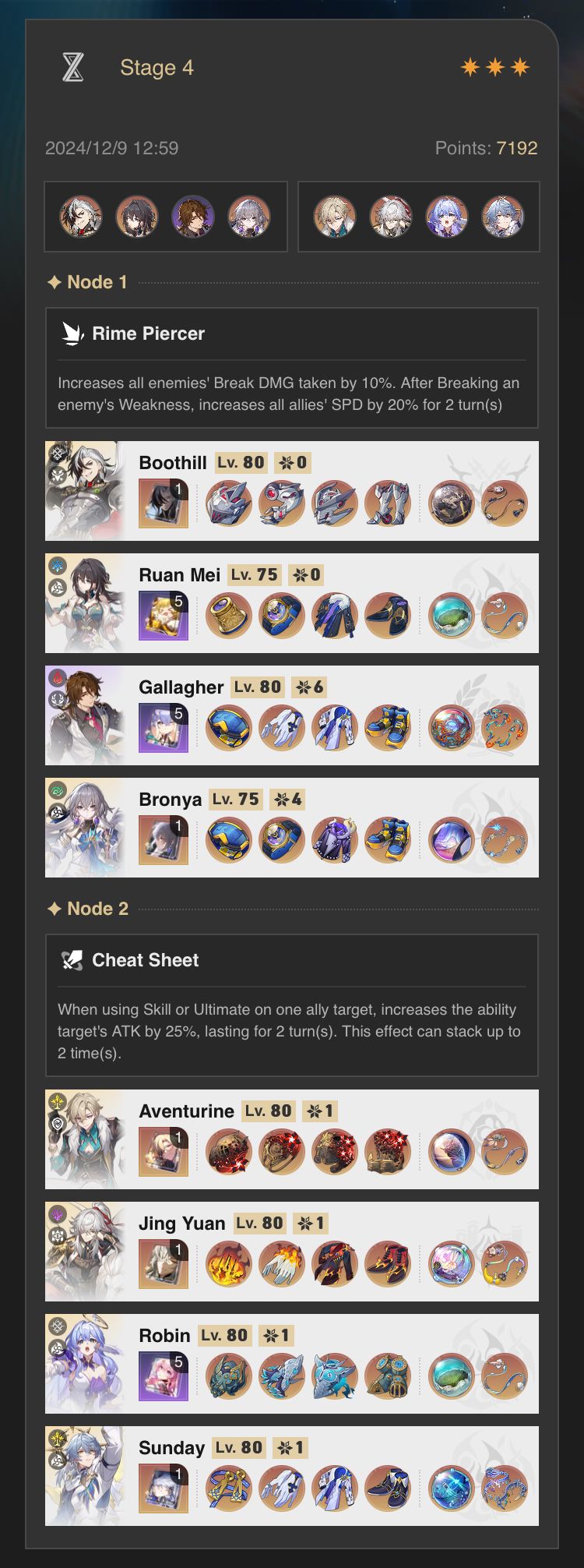The width and height of the screenshot is (584, 1568).
Task: Select Aventurine's link rope relic
Action: coord(504,1152)
